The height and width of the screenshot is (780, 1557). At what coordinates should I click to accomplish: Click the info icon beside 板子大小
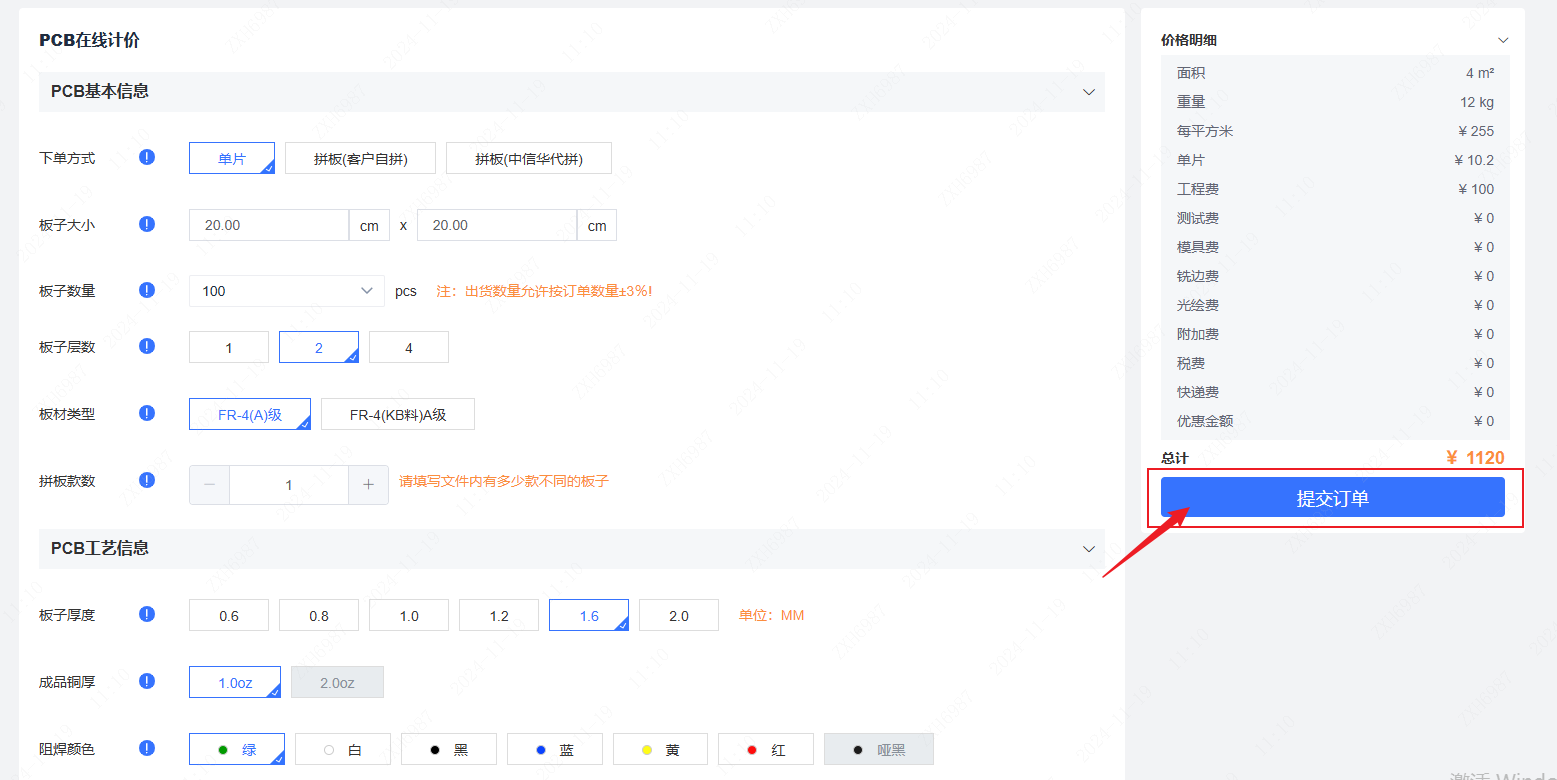coord(146,224)
